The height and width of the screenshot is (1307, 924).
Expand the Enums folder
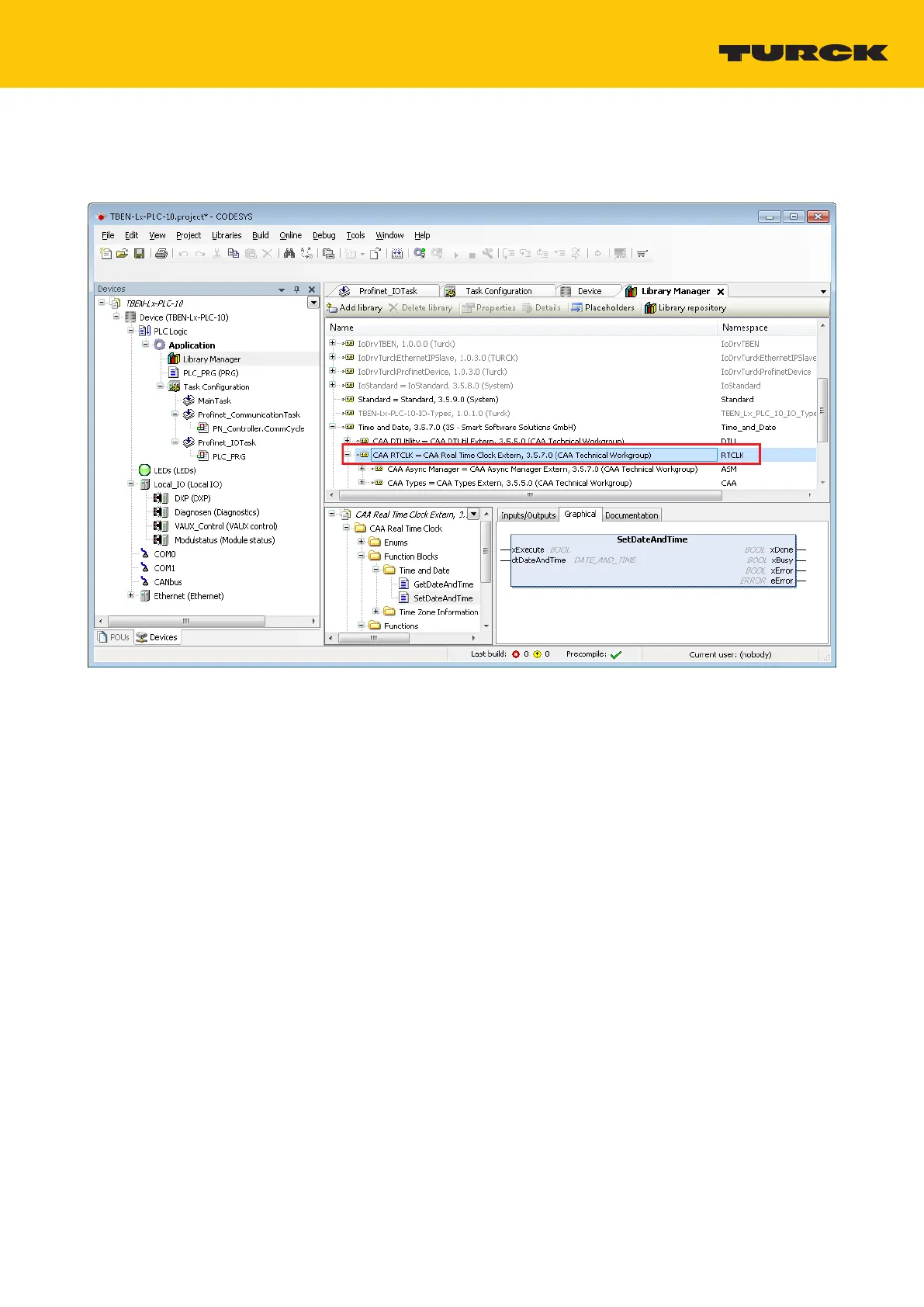tap(362, 542)
